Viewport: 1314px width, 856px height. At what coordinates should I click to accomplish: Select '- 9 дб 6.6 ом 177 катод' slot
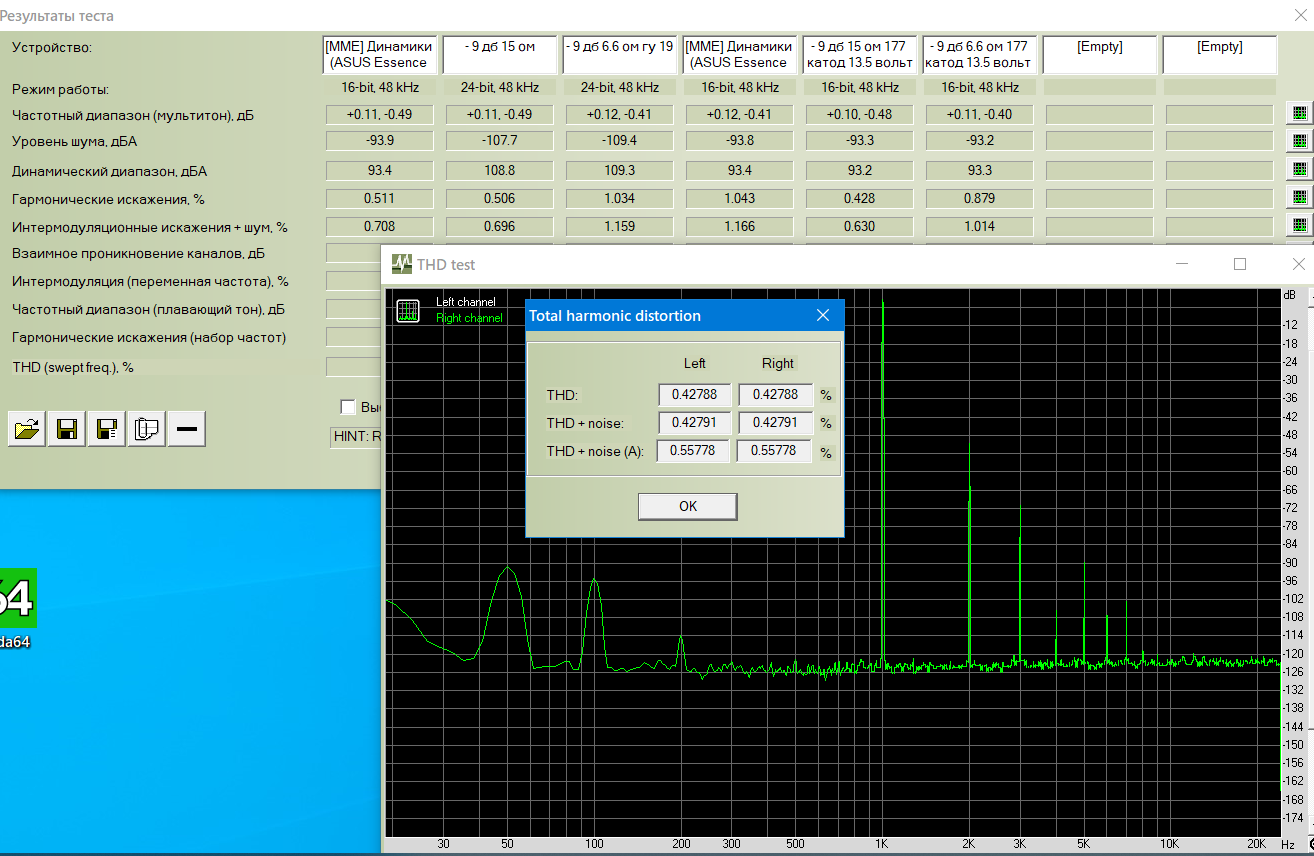pos(979,55)
